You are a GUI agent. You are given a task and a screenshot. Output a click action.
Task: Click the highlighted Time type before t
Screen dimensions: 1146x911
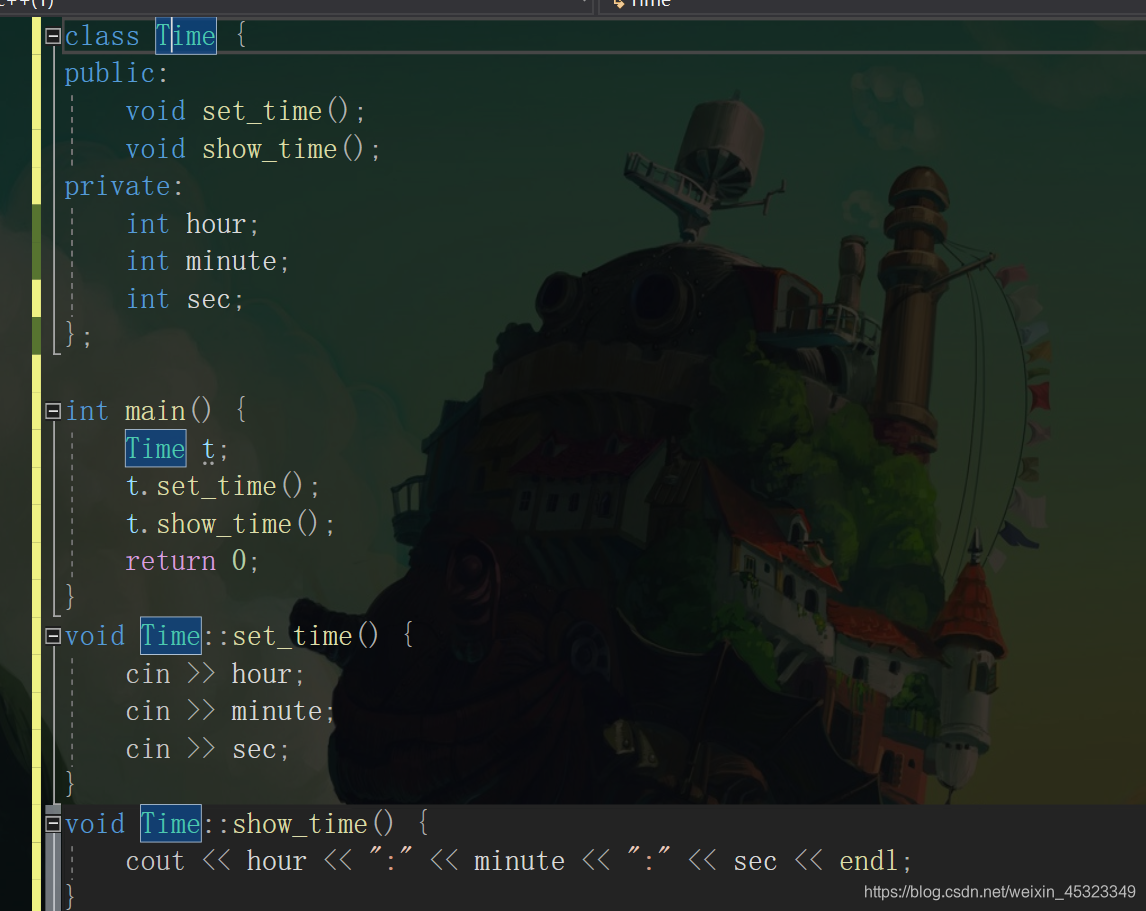(x=156, y=449)
